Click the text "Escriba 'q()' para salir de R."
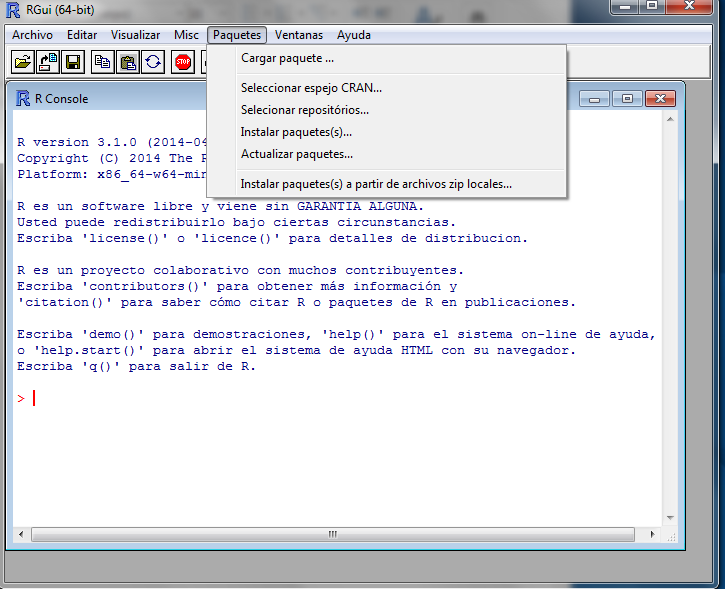725x589 pixels. [136, 367]
